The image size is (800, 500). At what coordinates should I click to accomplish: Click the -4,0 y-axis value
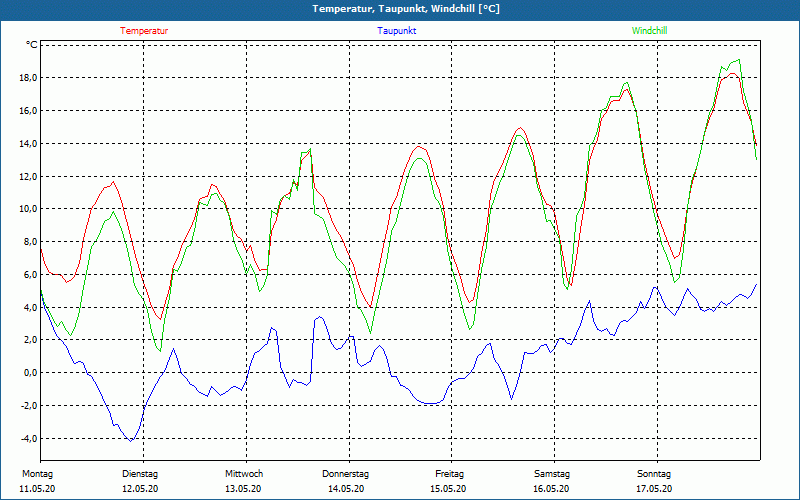(27, 439)
